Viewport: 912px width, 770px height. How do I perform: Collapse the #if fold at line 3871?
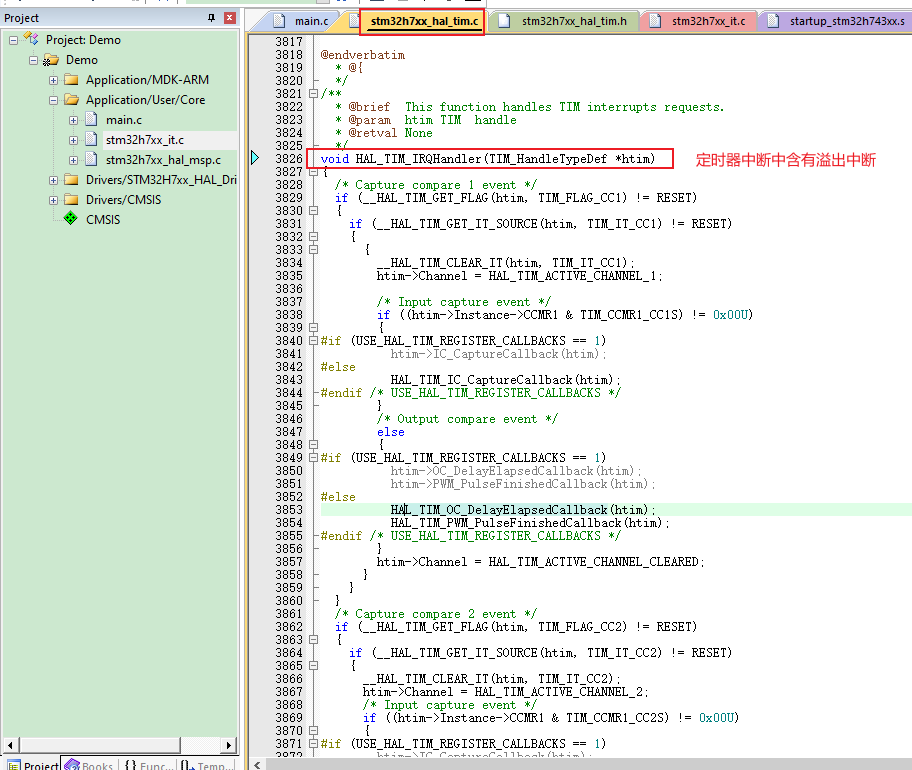coord(314,744)
